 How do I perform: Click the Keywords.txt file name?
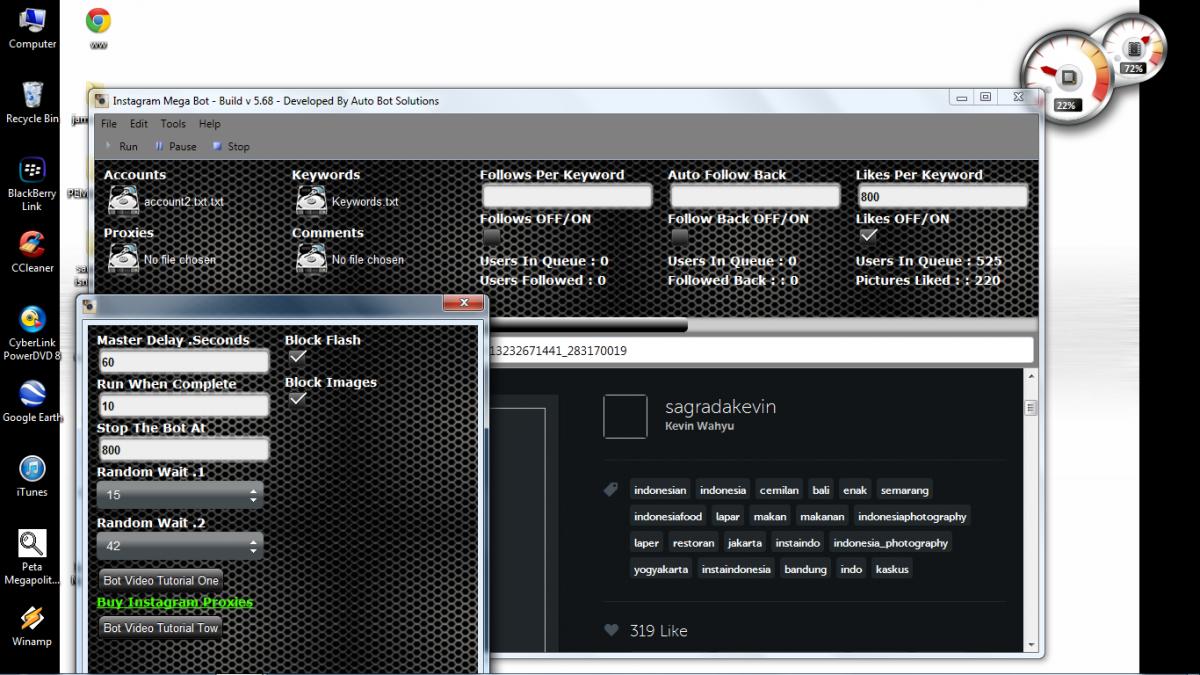pos(365,201)
